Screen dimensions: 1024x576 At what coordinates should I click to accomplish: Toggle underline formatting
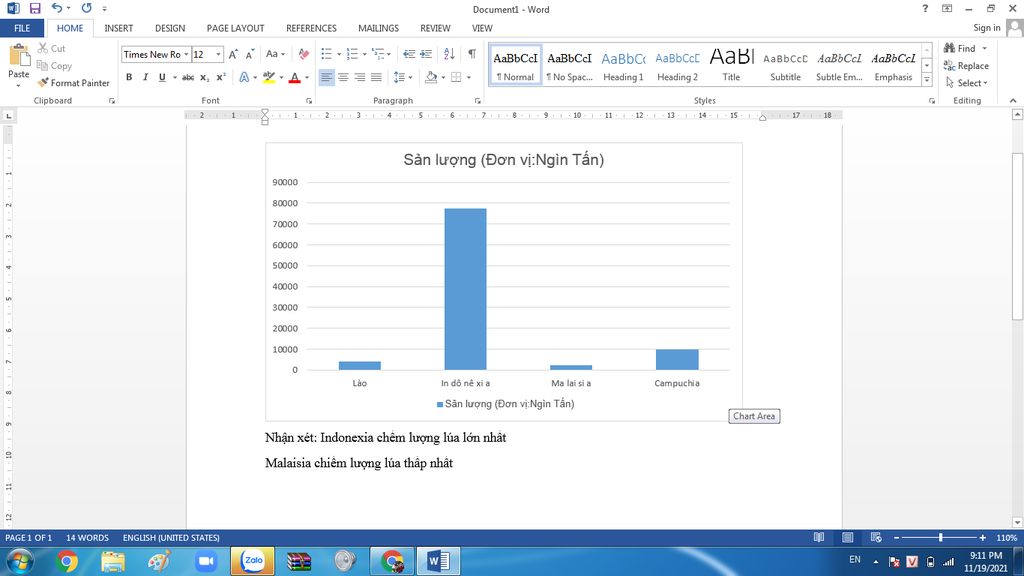[x=162, y=77]
